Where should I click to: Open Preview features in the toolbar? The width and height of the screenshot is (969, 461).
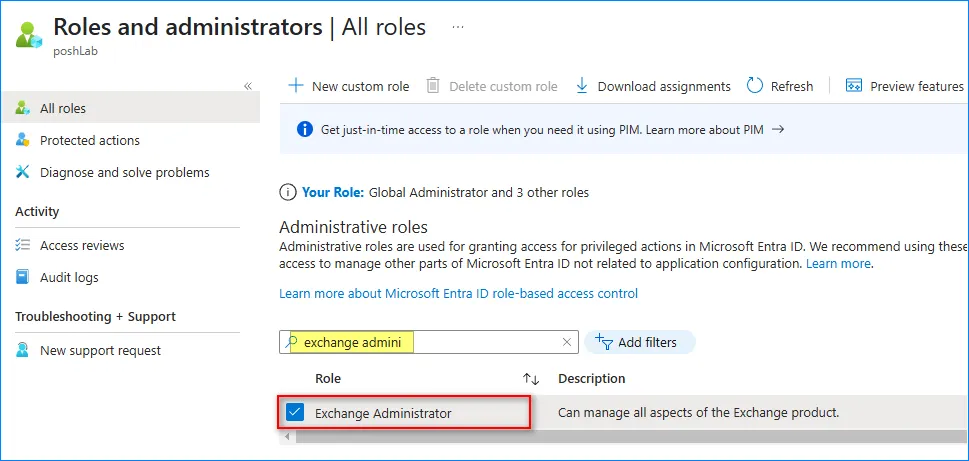point(905,86)
